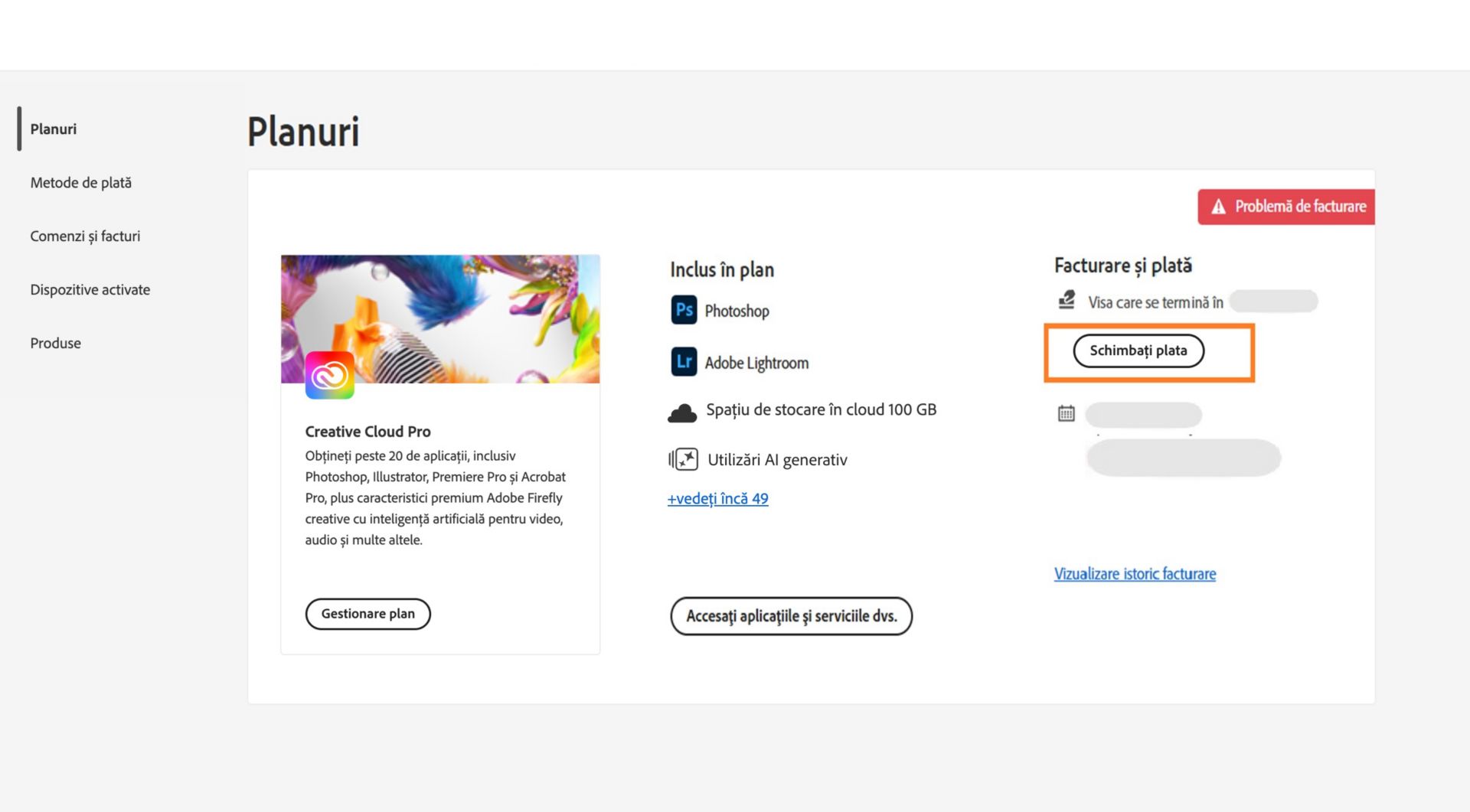
Task: Click the cloud storage icon
Action: pyautogui.click(x=682, y=413)
